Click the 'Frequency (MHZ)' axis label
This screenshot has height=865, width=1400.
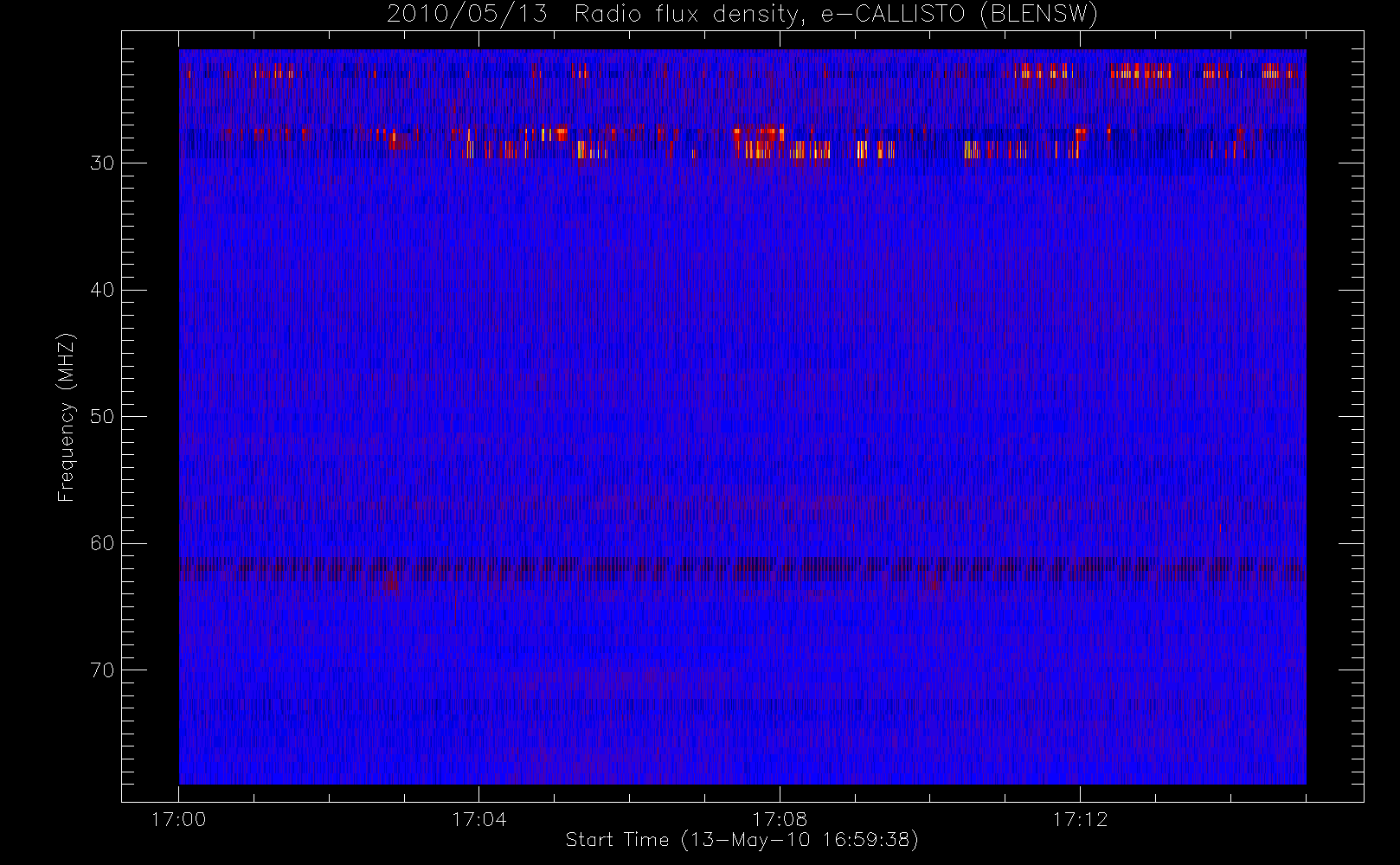click(x=67, y=417)
